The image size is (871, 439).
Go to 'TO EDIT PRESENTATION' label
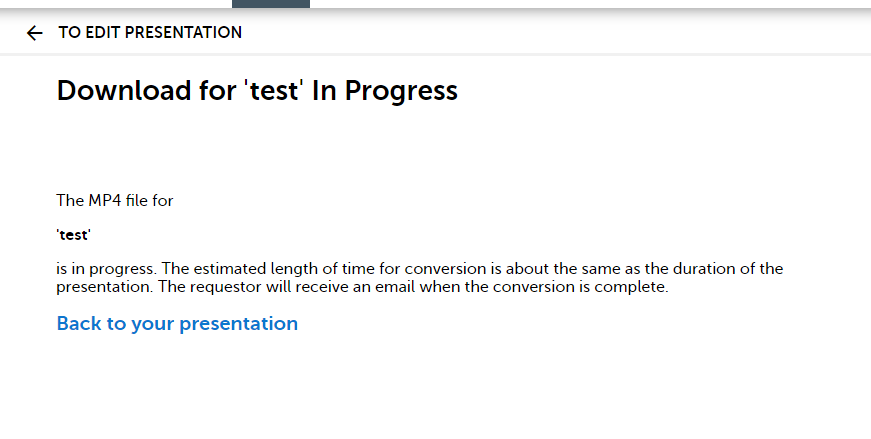pyautogui.click(x=150, y=33)
